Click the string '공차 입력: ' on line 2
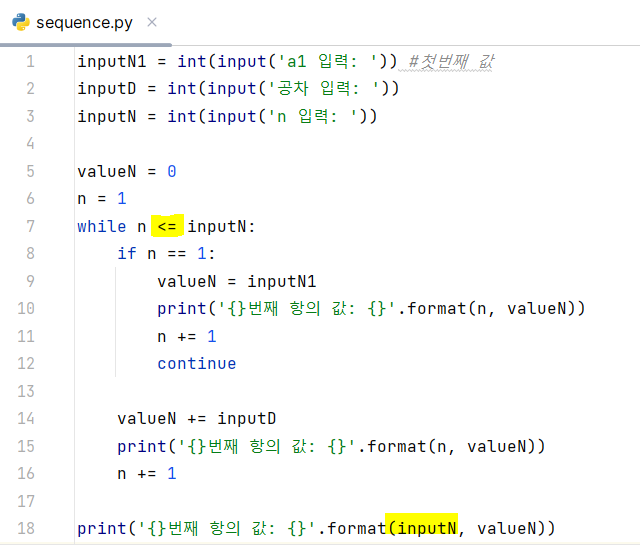This screenshot has width=640, height=545. click(324, 89)
